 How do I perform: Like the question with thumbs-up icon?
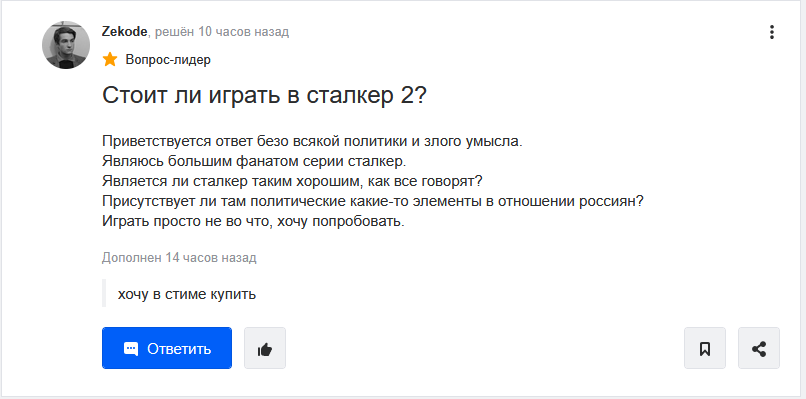click(x=265, y=348)
